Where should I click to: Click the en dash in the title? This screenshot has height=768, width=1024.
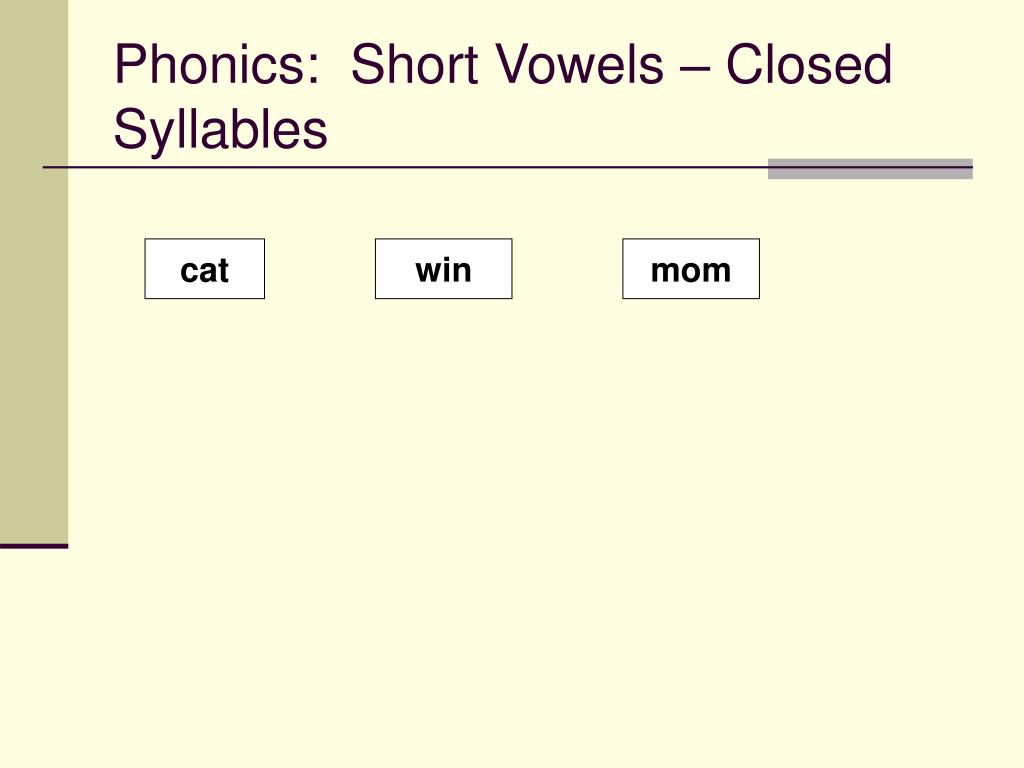click(x=695, y=68)
